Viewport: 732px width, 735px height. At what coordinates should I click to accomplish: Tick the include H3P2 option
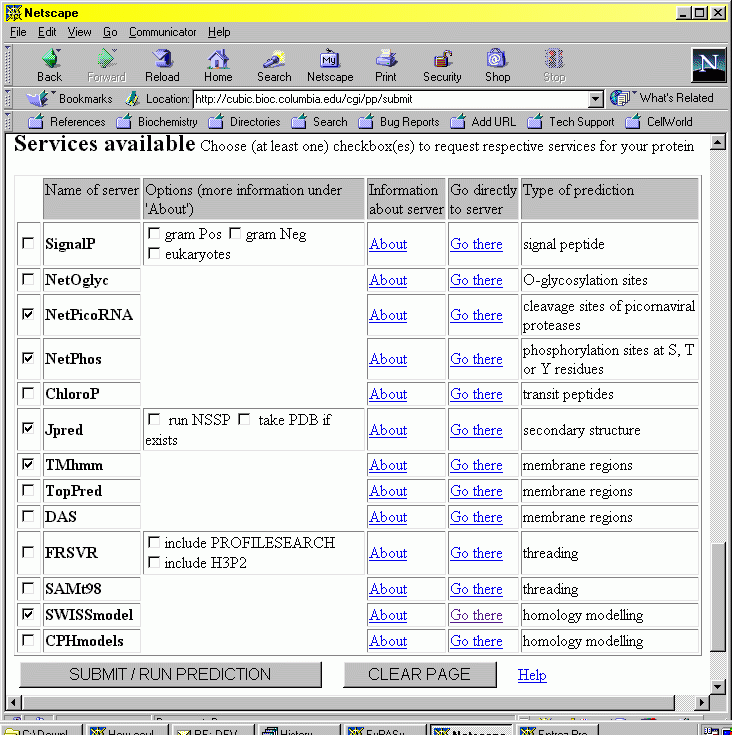[153, 562]
